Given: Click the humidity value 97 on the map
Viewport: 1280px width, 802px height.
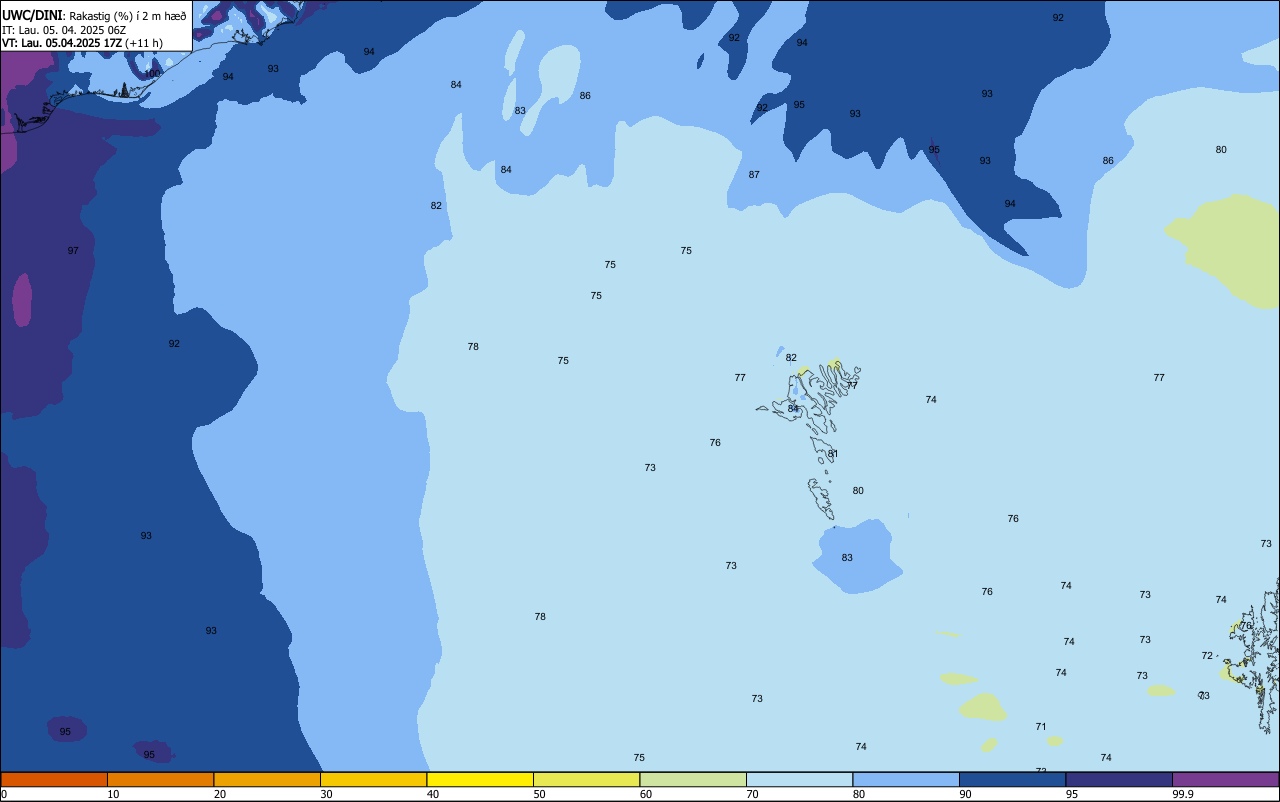Looking at the screenshot, I should (73, 250).
